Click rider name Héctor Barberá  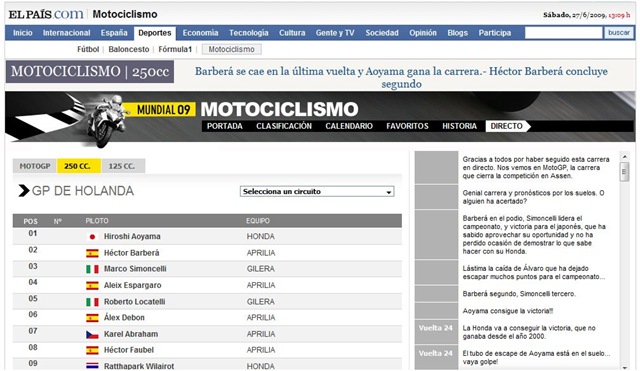pos(131,253)
